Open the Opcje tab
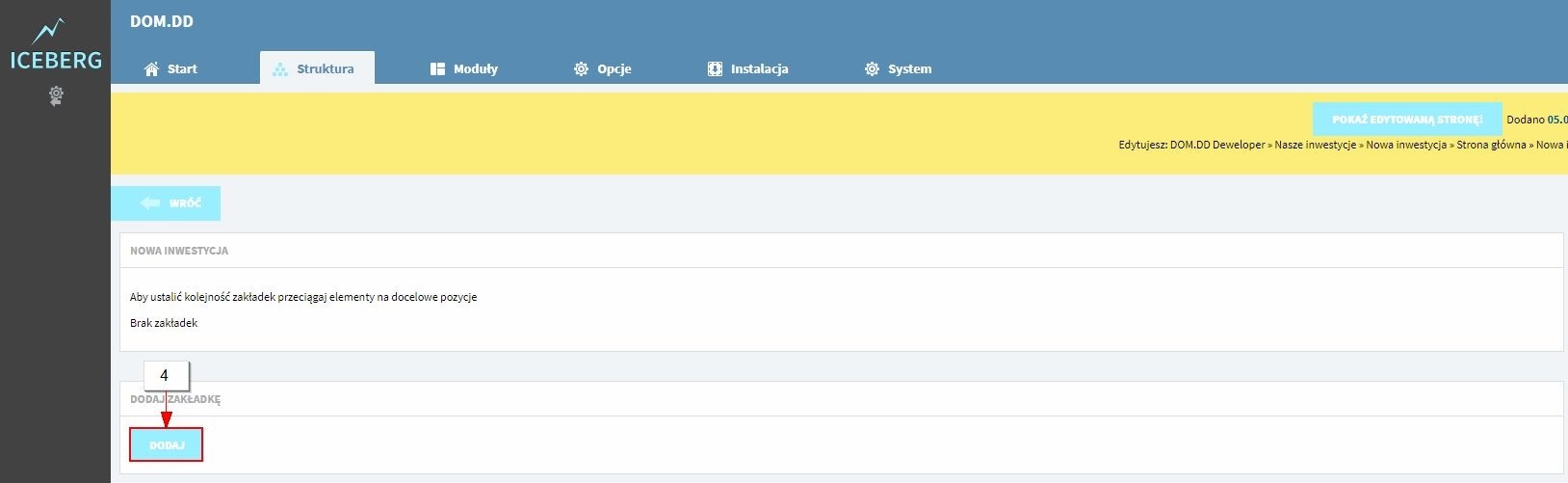Screen dimensions: 1568x483 603,68
